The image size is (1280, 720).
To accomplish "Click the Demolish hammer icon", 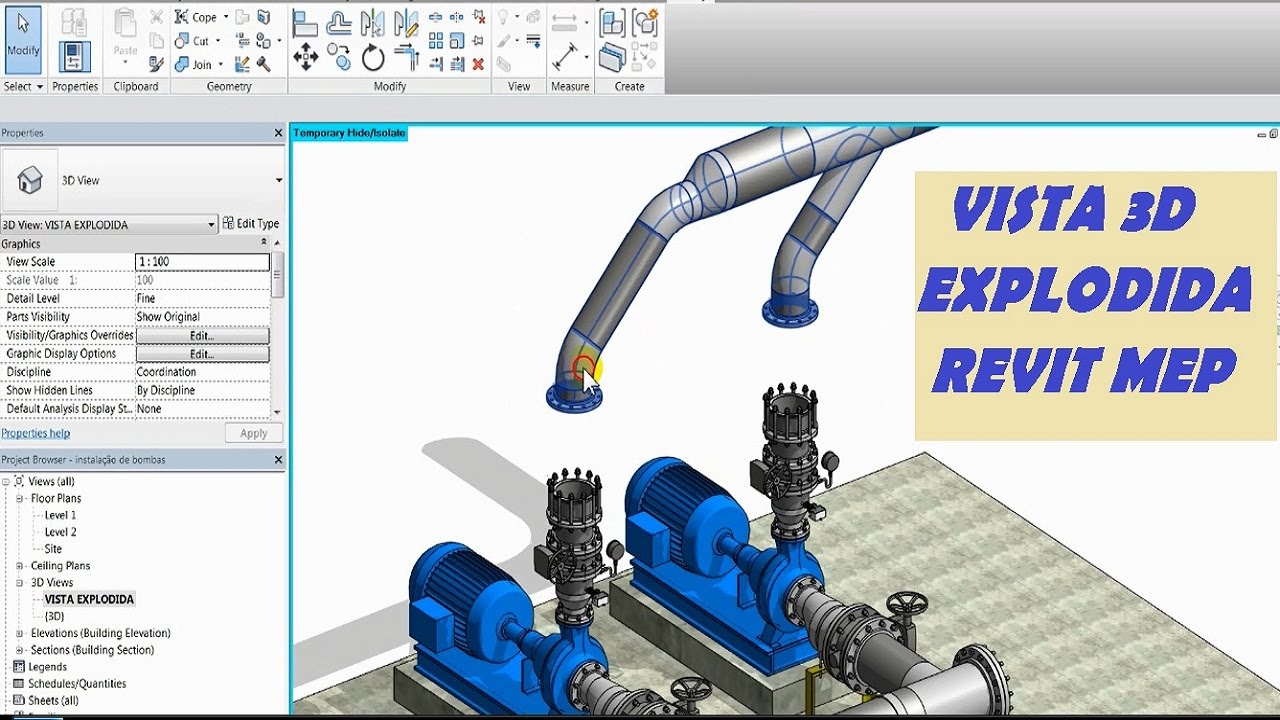I will [264, 64].
